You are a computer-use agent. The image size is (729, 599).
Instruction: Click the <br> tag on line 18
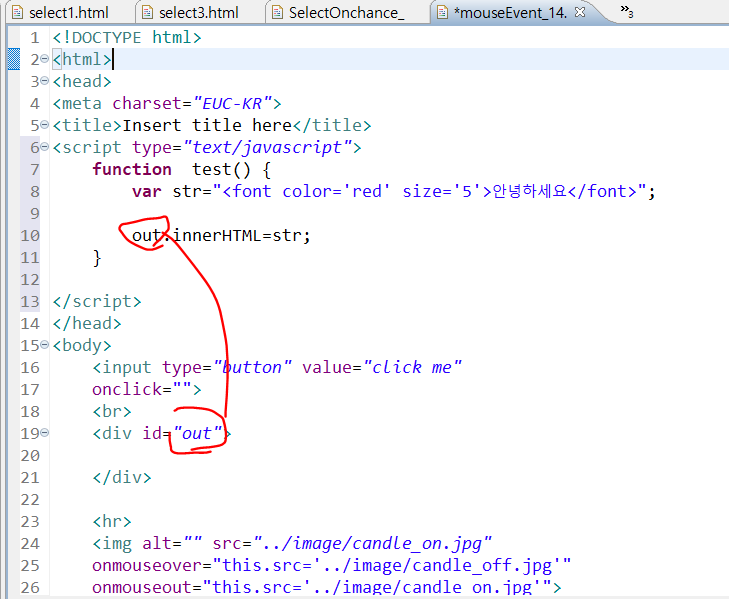[112, 411]
